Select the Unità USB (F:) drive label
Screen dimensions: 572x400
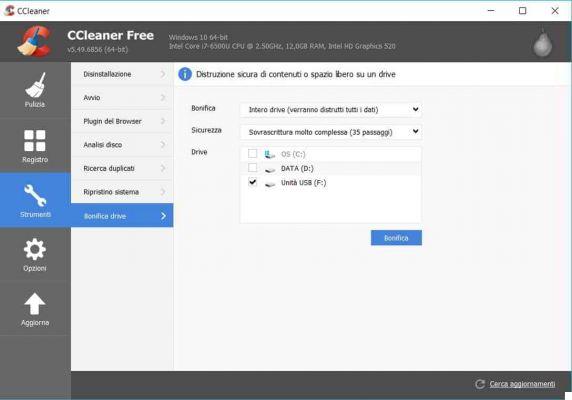click(304, 183)
